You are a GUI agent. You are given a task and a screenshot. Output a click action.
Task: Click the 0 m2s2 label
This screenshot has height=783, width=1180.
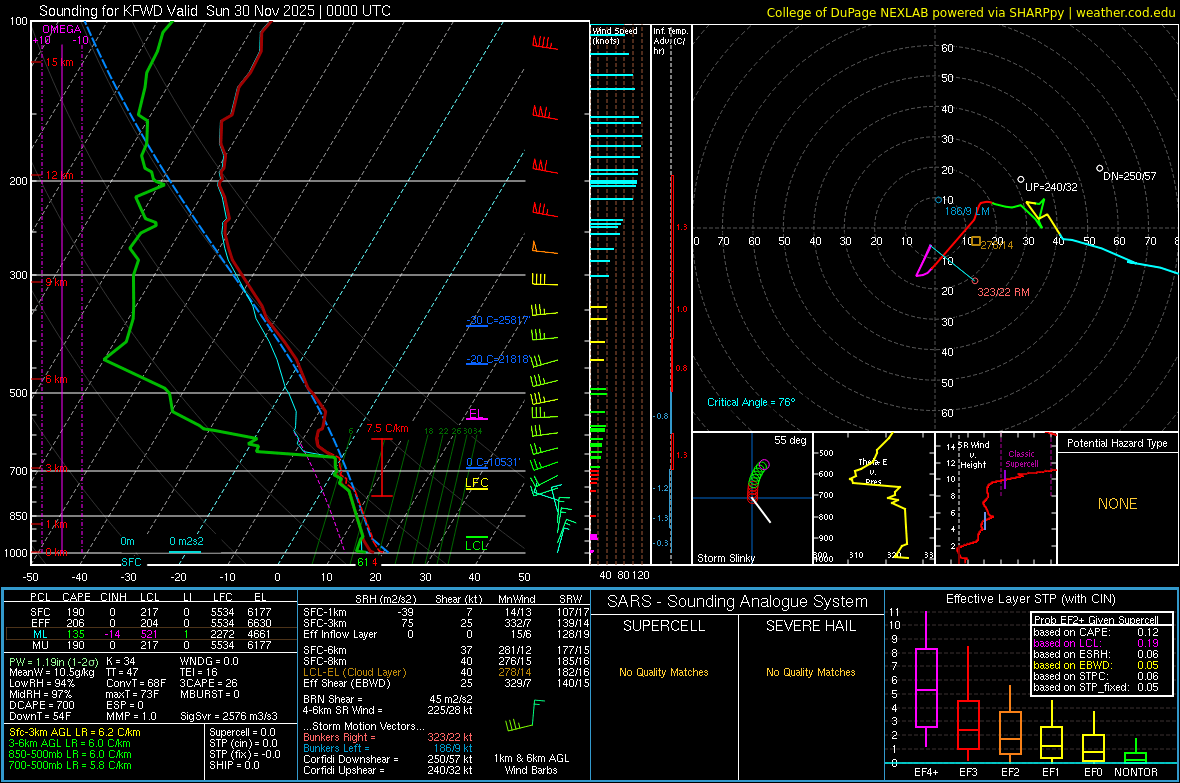(x=186, y=541)
